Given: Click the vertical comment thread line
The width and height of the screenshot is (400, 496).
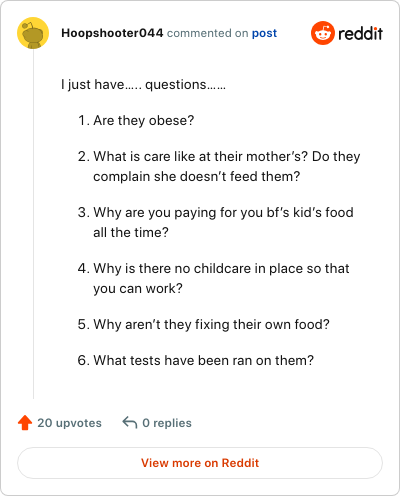Looking at the screenshot, I should [33, 224].
